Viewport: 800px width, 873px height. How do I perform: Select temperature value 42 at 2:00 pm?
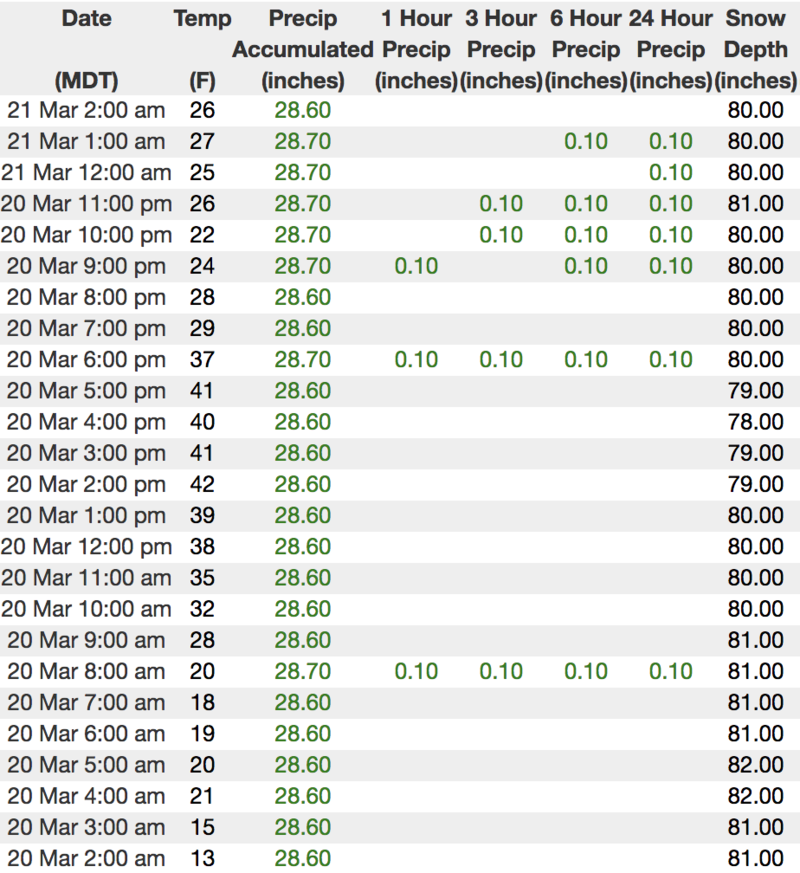coord(202,485)
